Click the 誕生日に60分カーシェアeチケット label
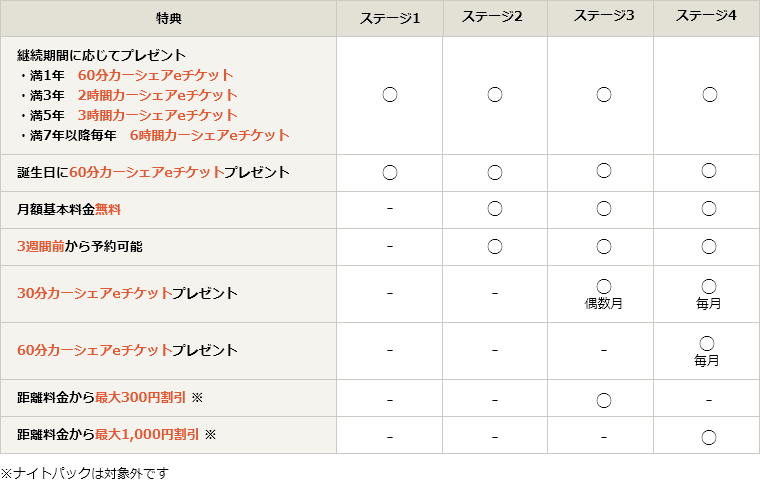 [x=153, y=173]
